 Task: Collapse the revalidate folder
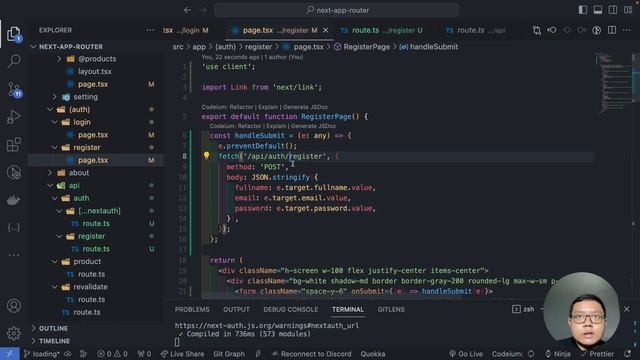pyautogui.click(x=55, y=287)
